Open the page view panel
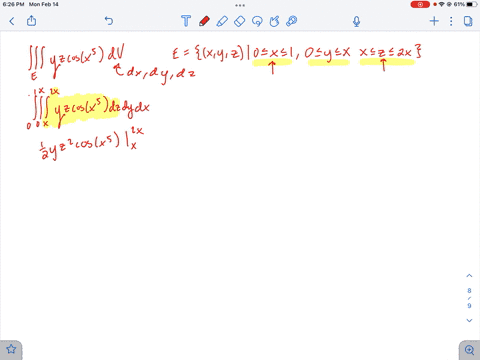The height and width of the screenshot is (360, 480). (468, 21)
